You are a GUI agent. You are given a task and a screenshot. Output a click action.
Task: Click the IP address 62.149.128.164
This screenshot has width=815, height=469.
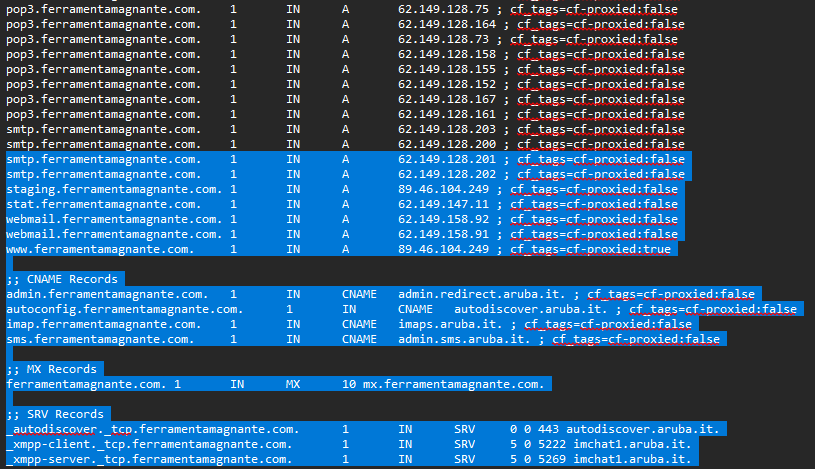pyautogui.click(x=447, y=24)
